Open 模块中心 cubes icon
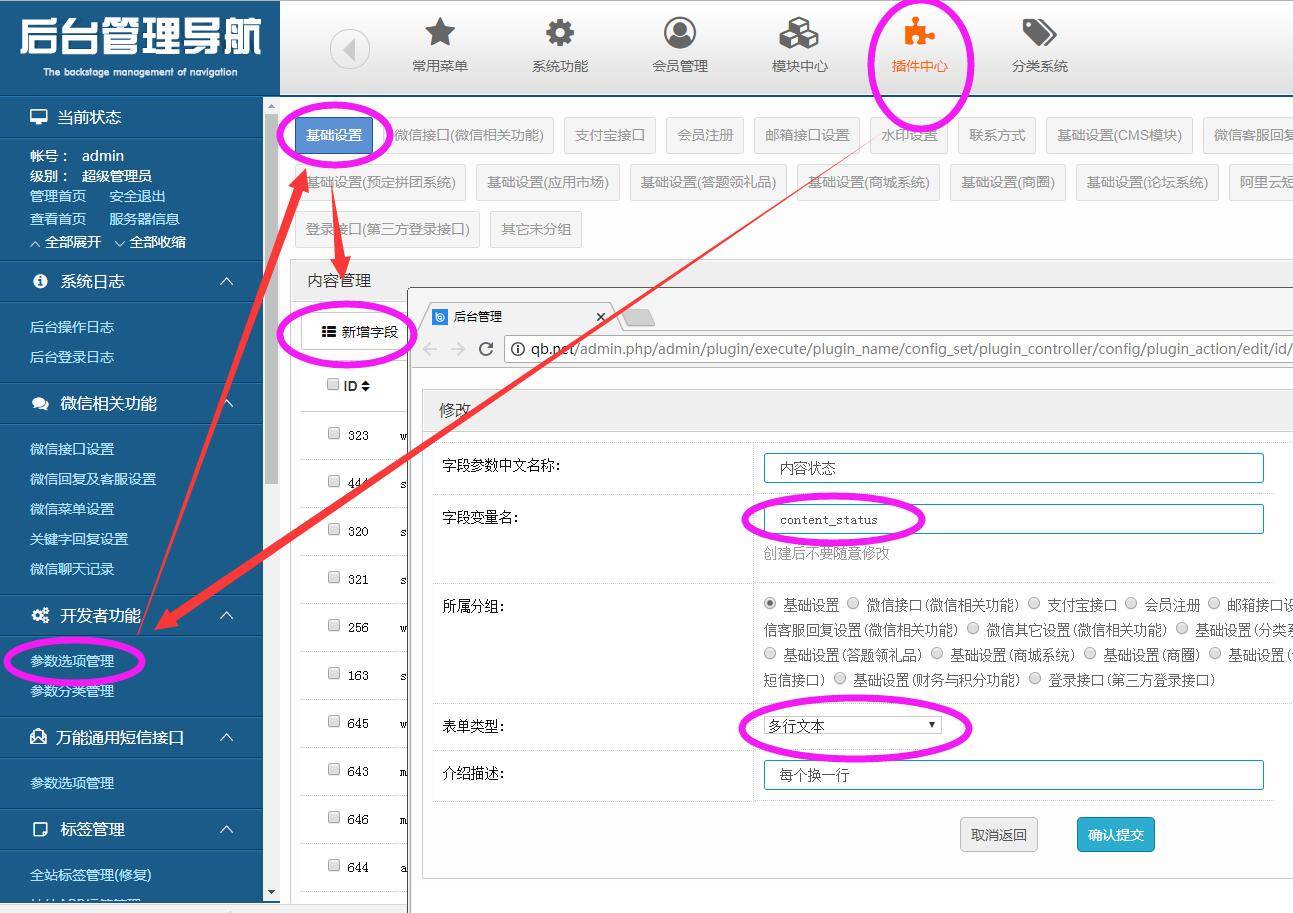 point(799,34)
